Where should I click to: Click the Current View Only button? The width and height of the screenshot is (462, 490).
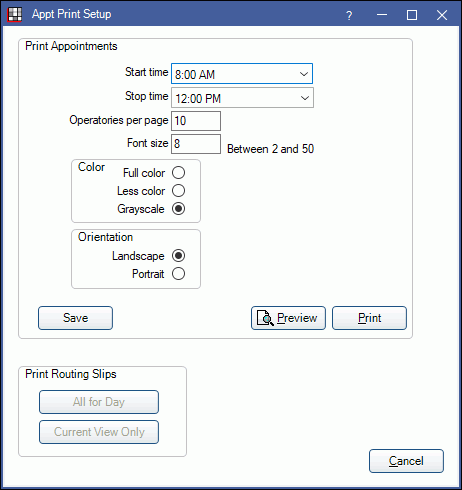click(x=99, y=432)
